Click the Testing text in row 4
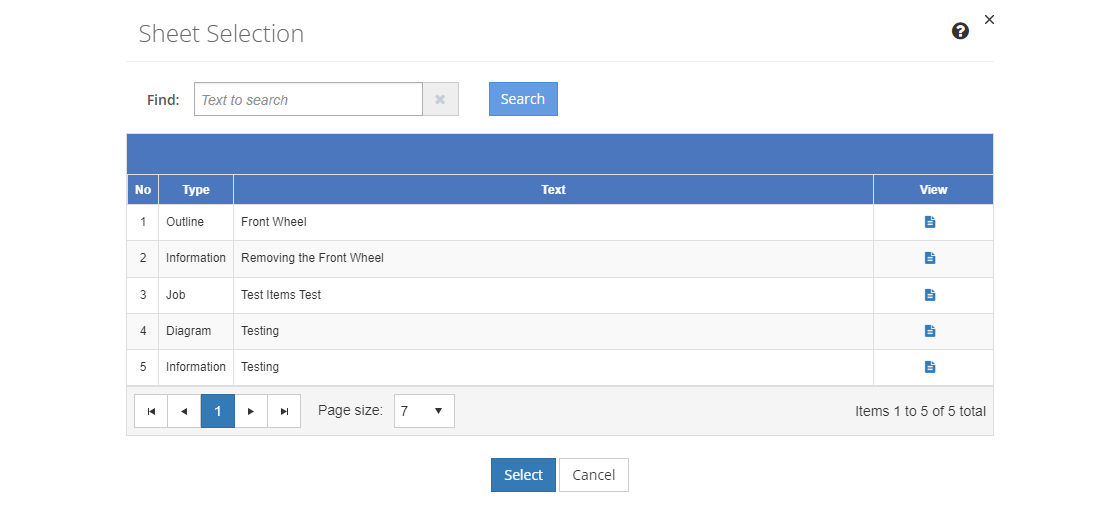The width and height of the screenshot is (1120, 508). tap(260, 331)
